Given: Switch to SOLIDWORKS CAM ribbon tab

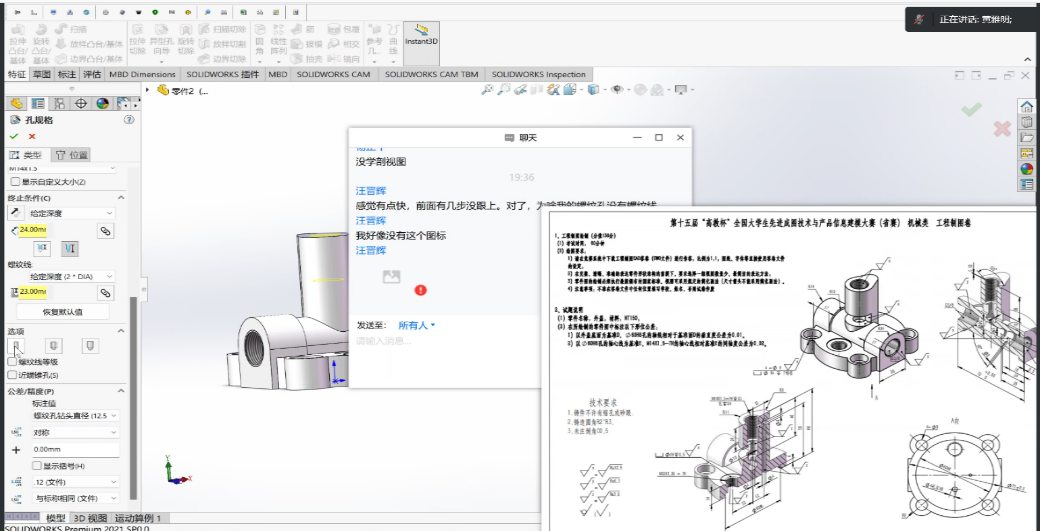Looking at the screenshot, I should [x=333, y=74].
